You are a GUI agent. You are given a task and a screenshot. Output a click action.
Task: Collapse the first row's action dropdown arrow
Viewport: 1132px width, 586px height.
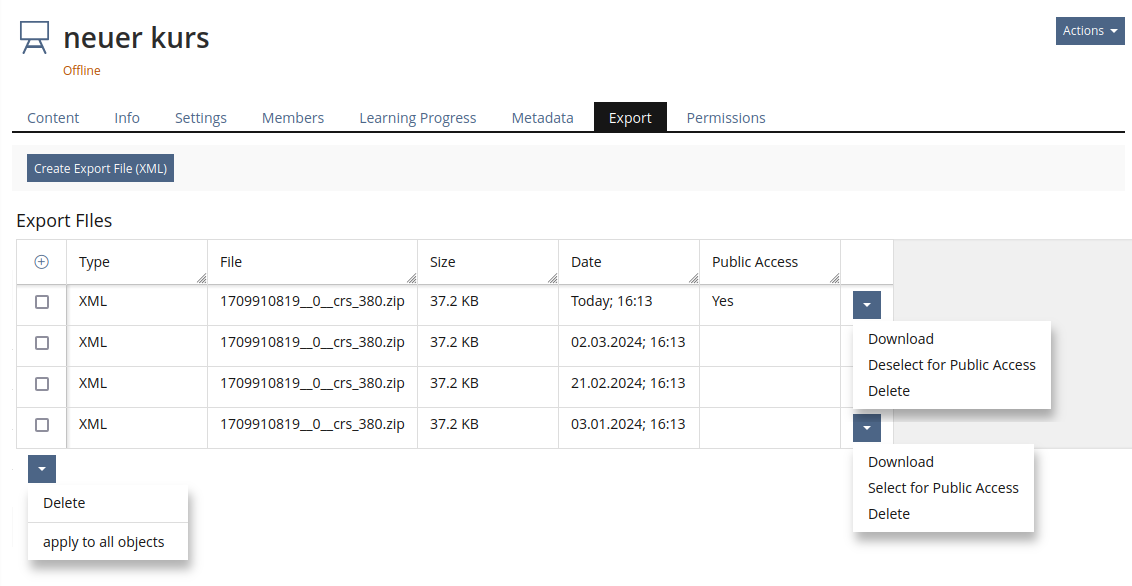866,305
